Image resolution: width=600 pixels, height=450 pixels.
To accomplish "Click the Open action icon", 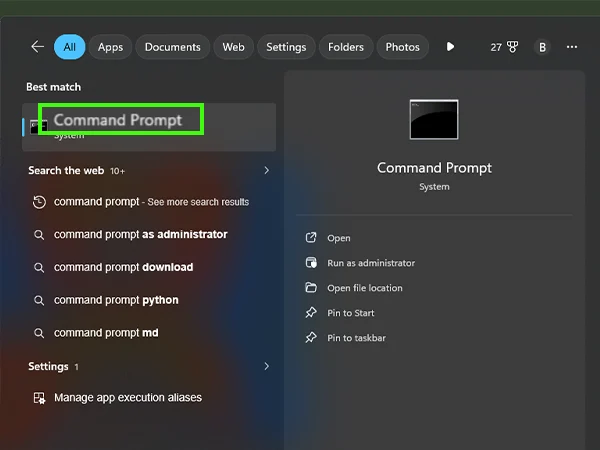I will (x=311, y=238).
